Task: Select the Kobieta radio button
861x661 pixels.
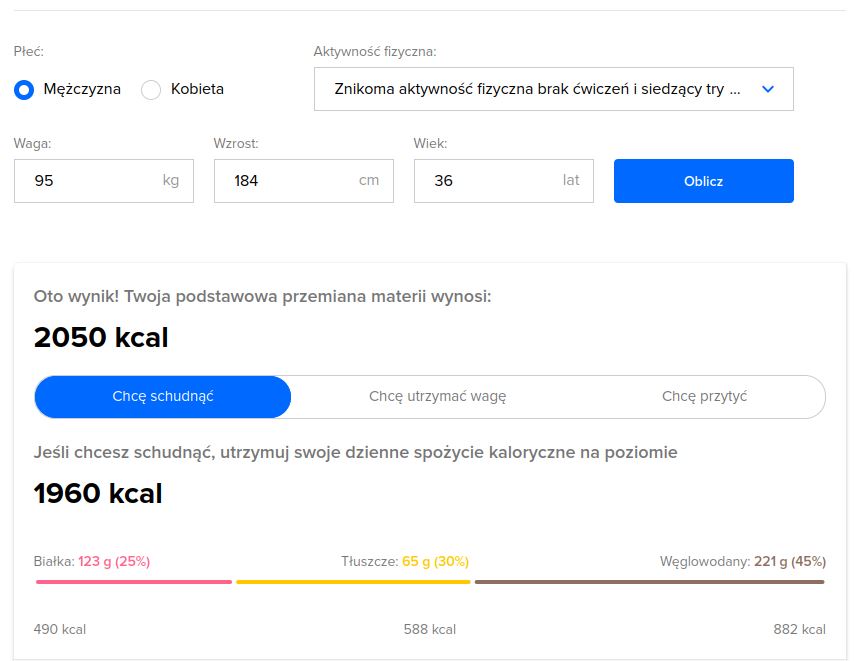Action: point(151,89)
